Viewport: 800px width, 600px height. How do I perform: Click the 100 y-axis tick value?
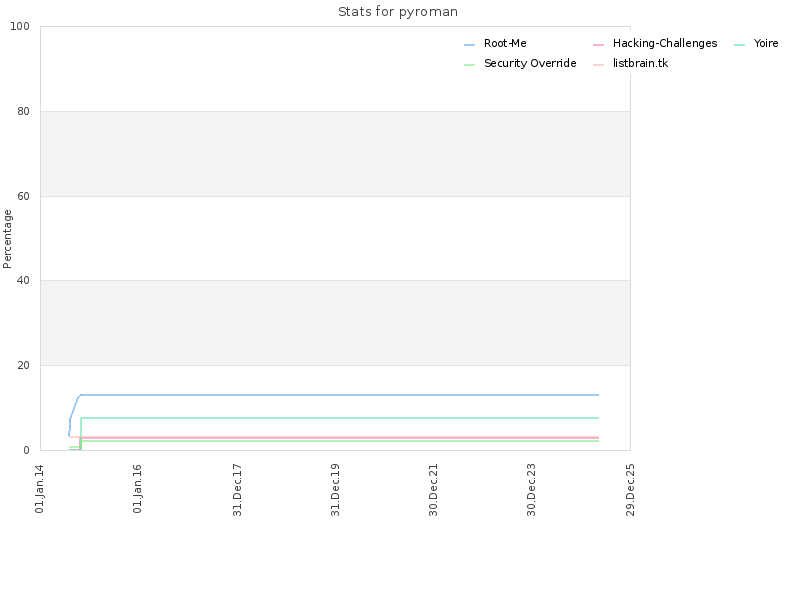(20, 27)
